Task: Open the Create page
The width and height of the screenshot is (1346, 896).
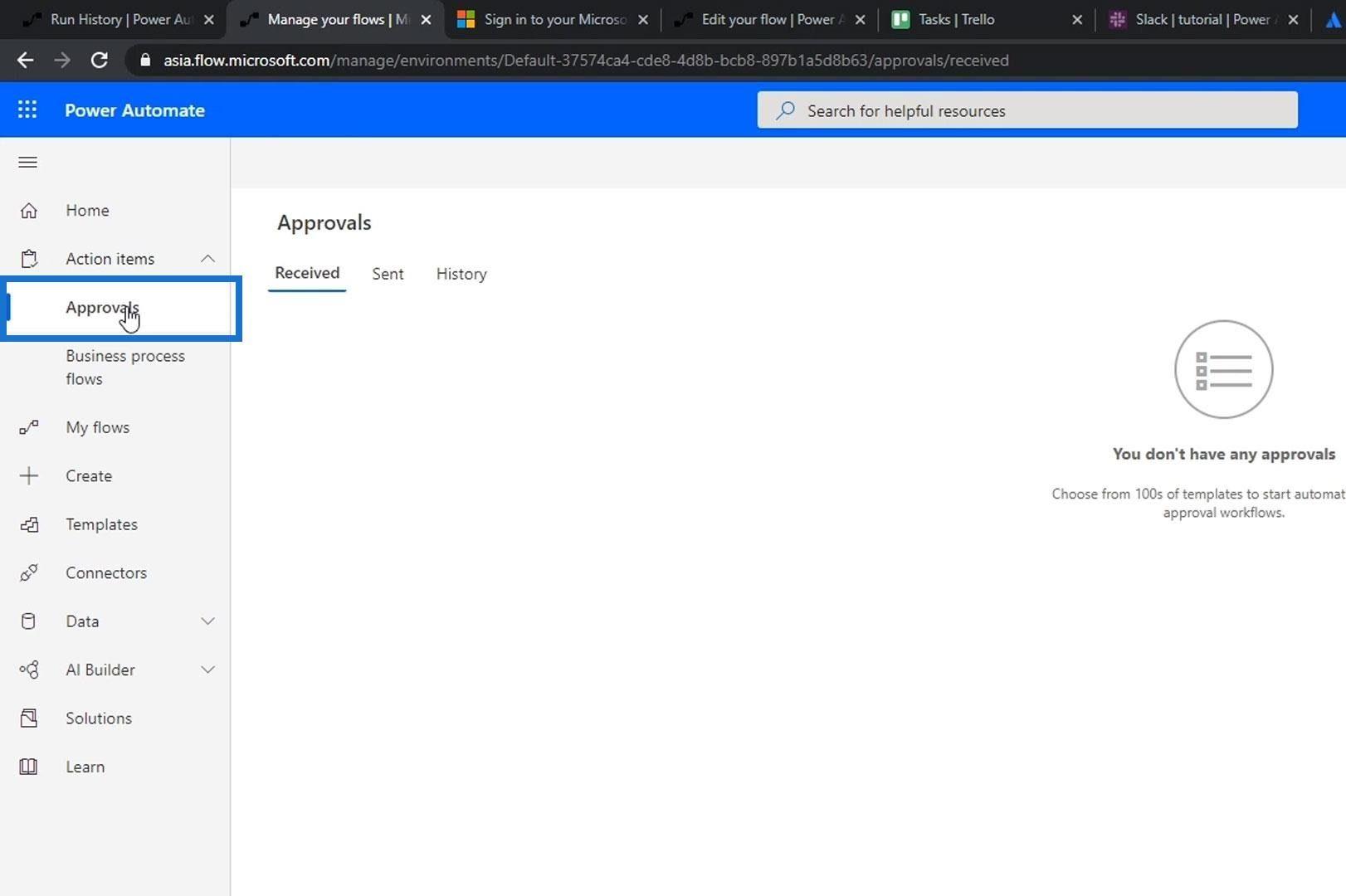Action: coord(89,475)
